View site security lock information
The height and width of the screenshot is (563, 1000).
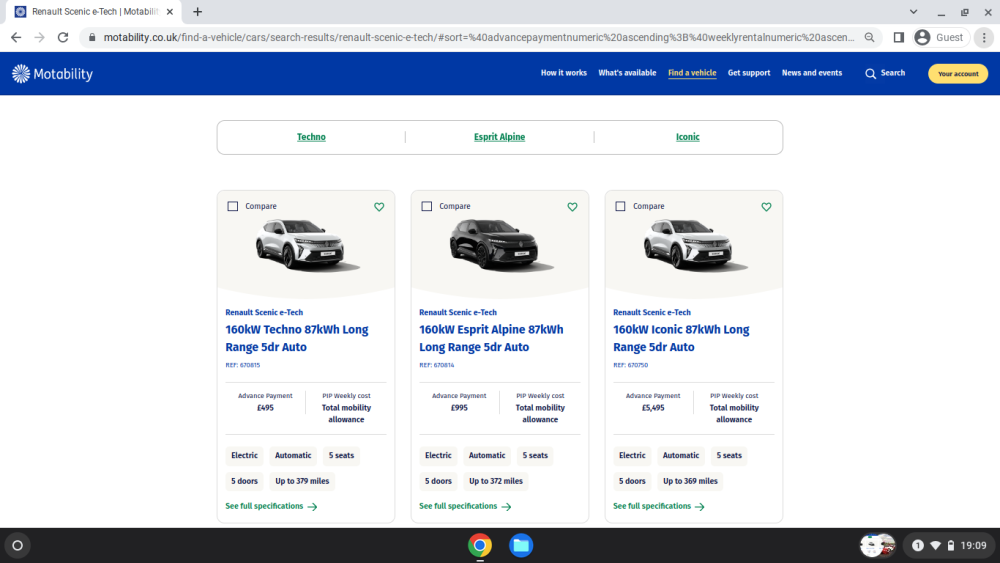[92, 38]
